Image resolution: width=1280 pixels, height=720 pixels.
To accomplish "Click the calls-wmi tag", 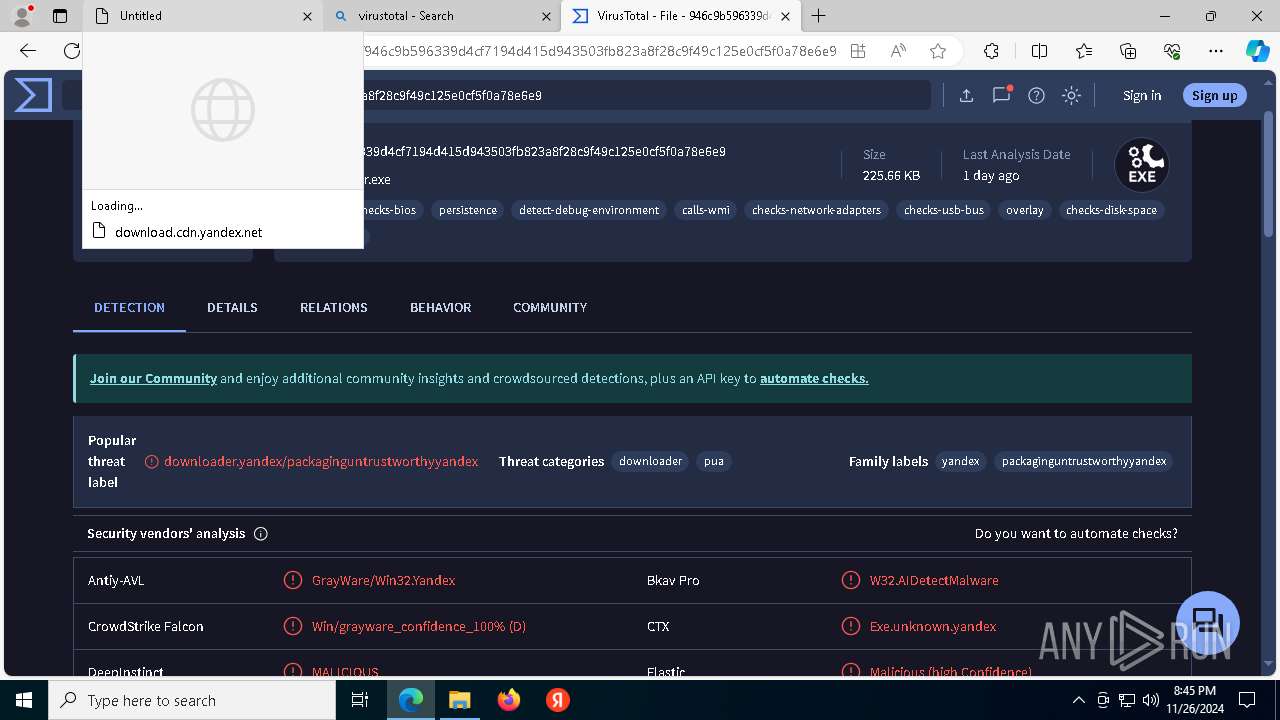I will tap(706, 210).
